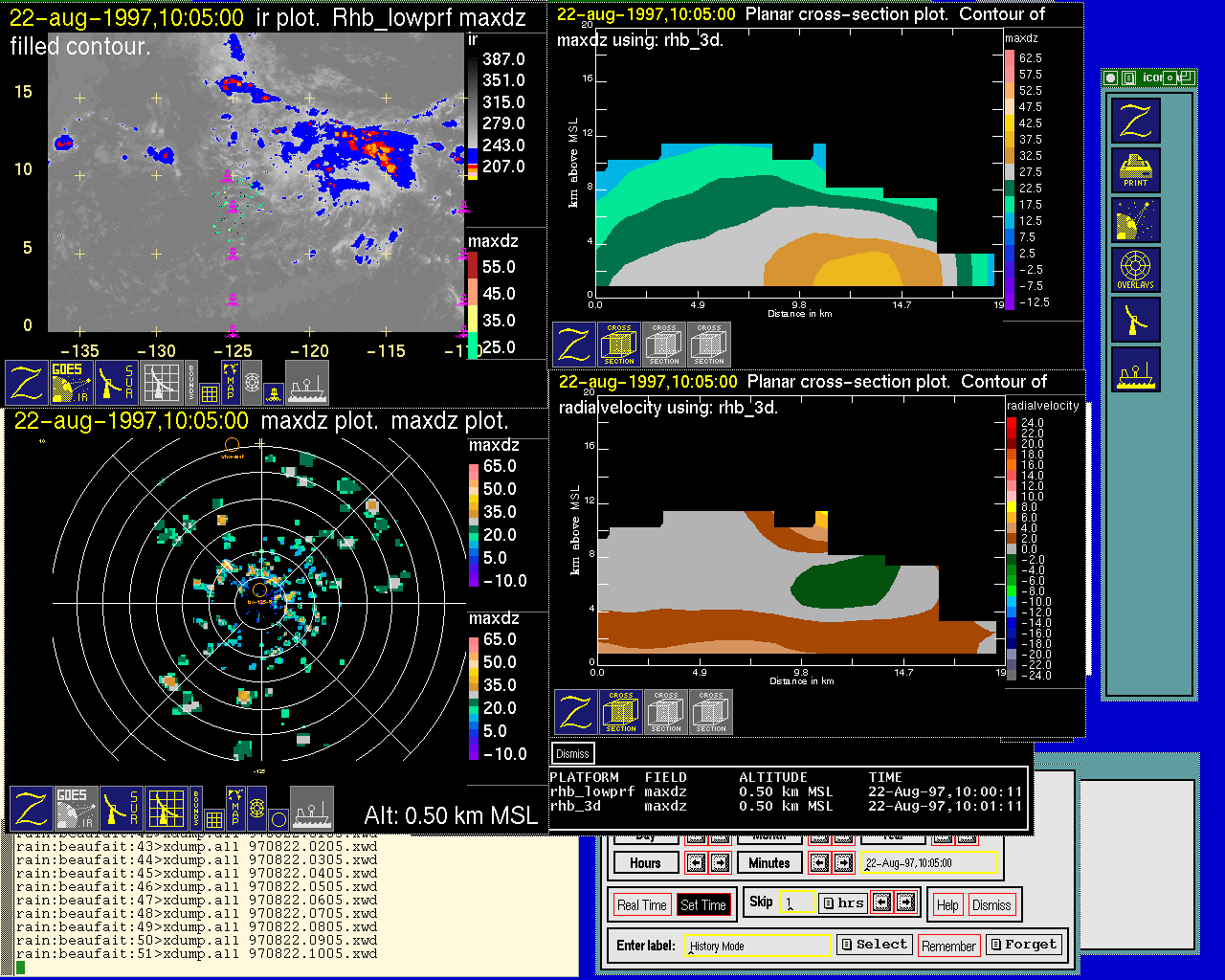Click the BOUNDS icon in bottom maxdz plot
Viewport: 1225px width, 980px height.
pyautogui.click(x=196, y=809)
